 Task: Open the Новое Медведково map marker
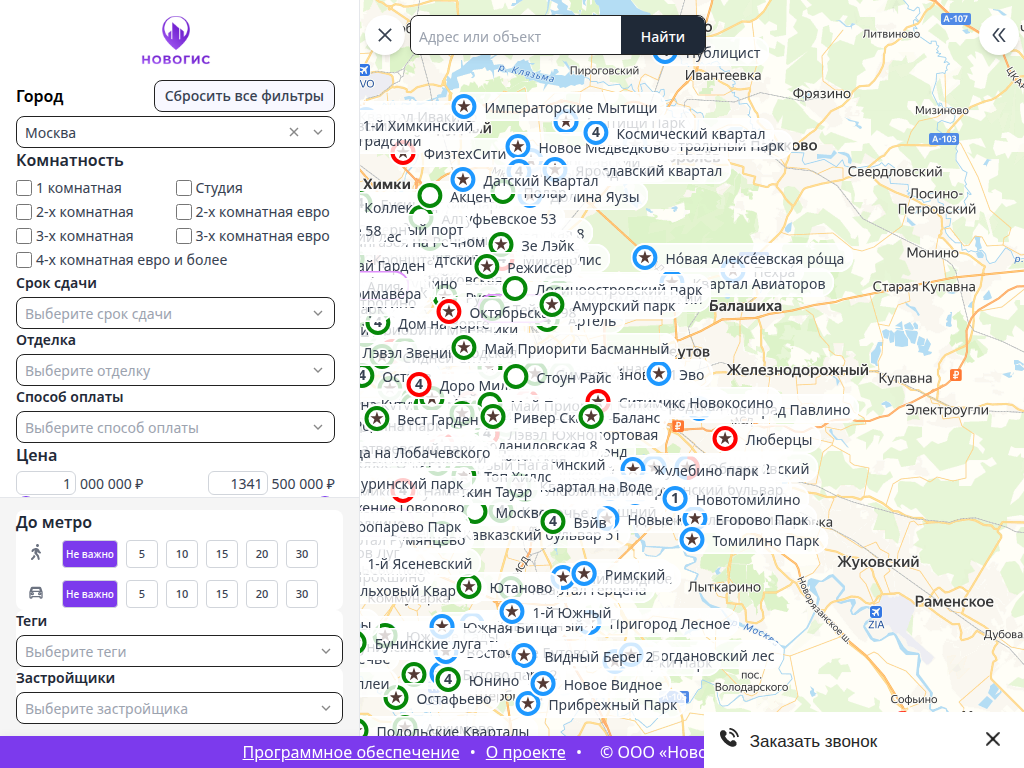518,146
